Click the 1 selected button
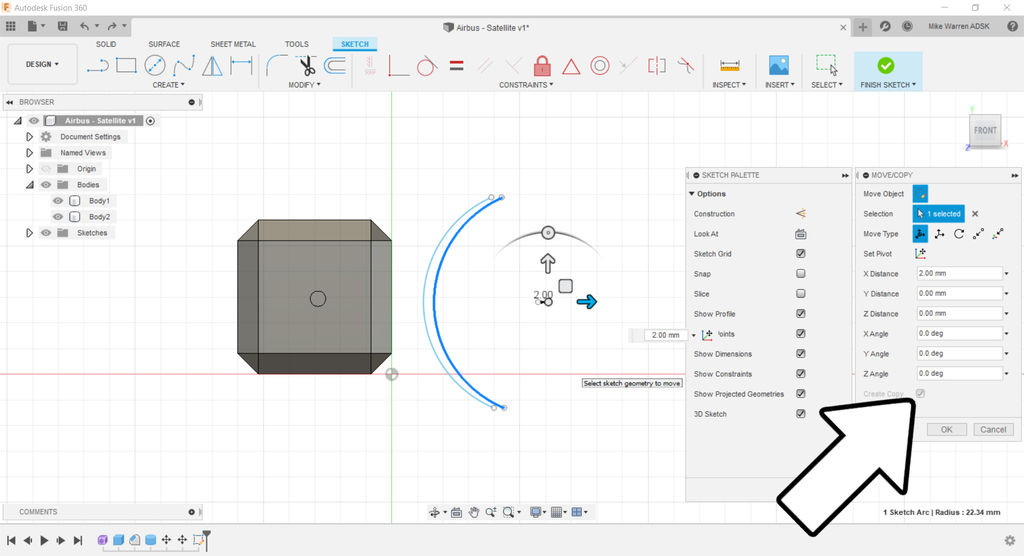1024x556 pixels. [x=938, y=214]
